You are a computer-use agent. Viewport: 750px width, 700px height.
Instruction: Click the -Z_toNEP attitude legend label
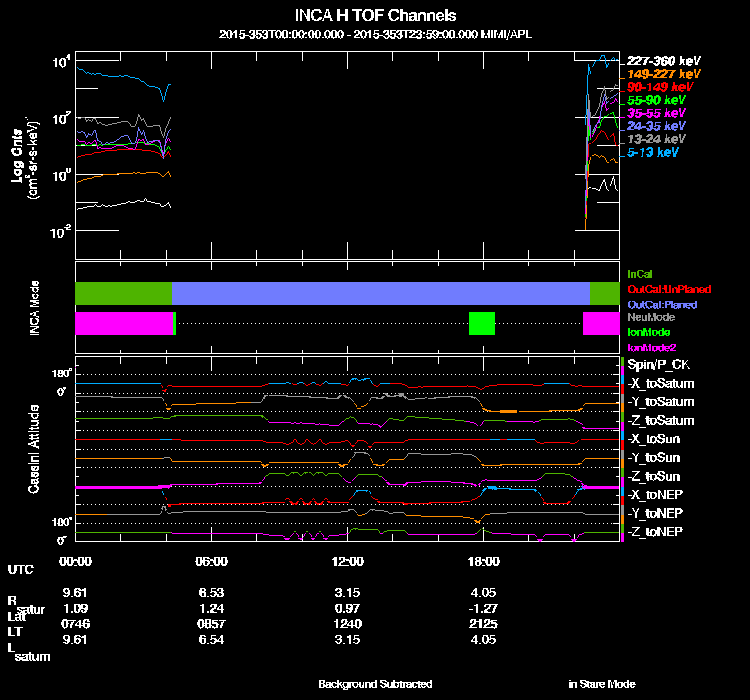[655, 532]
